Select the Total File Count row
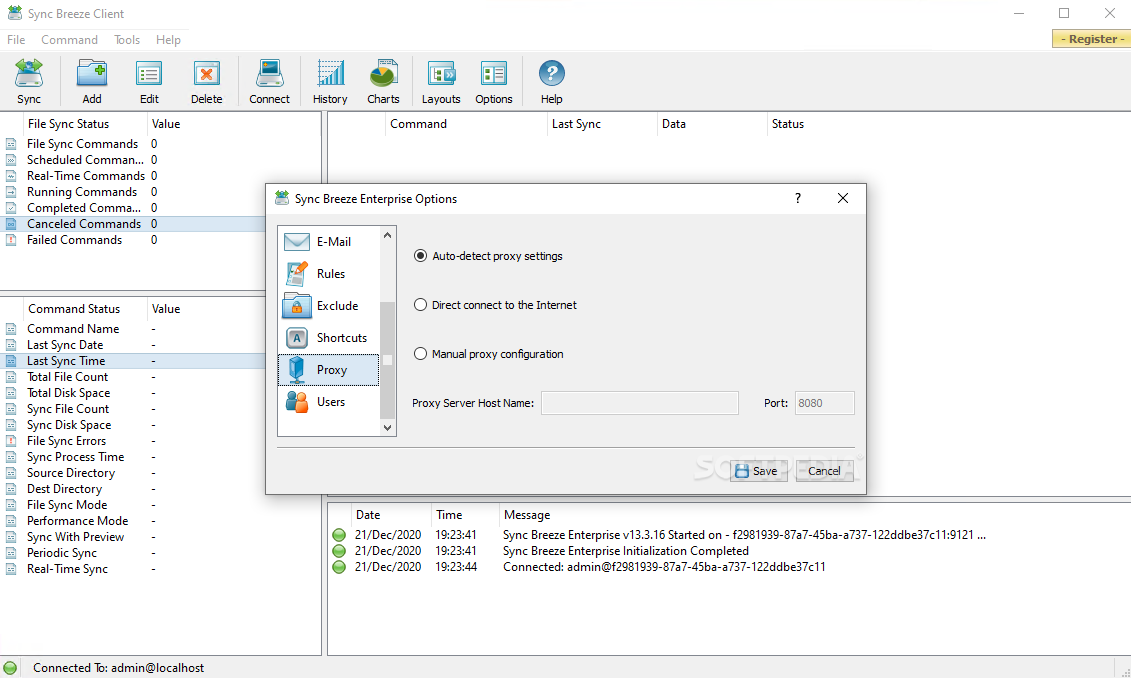 coord(133,377)
